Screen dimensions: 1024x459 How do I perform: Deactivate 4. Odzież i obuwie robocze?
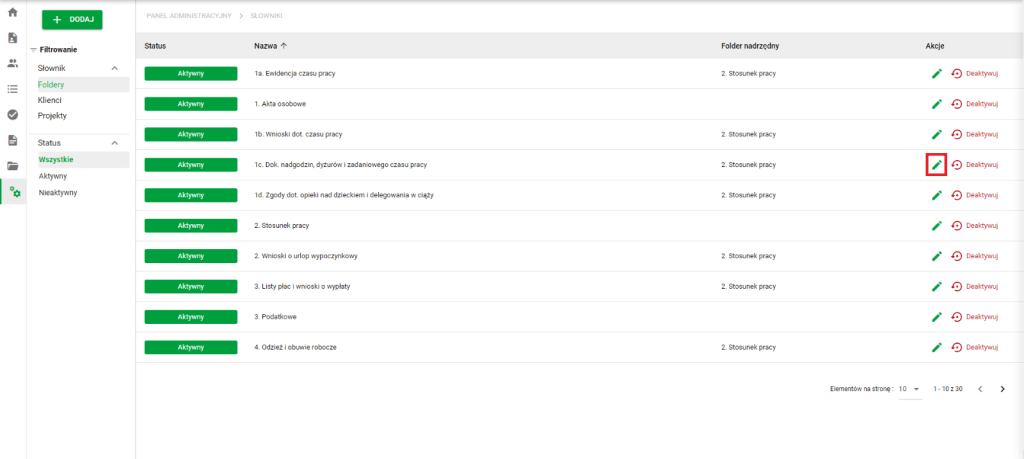point(974,347)
